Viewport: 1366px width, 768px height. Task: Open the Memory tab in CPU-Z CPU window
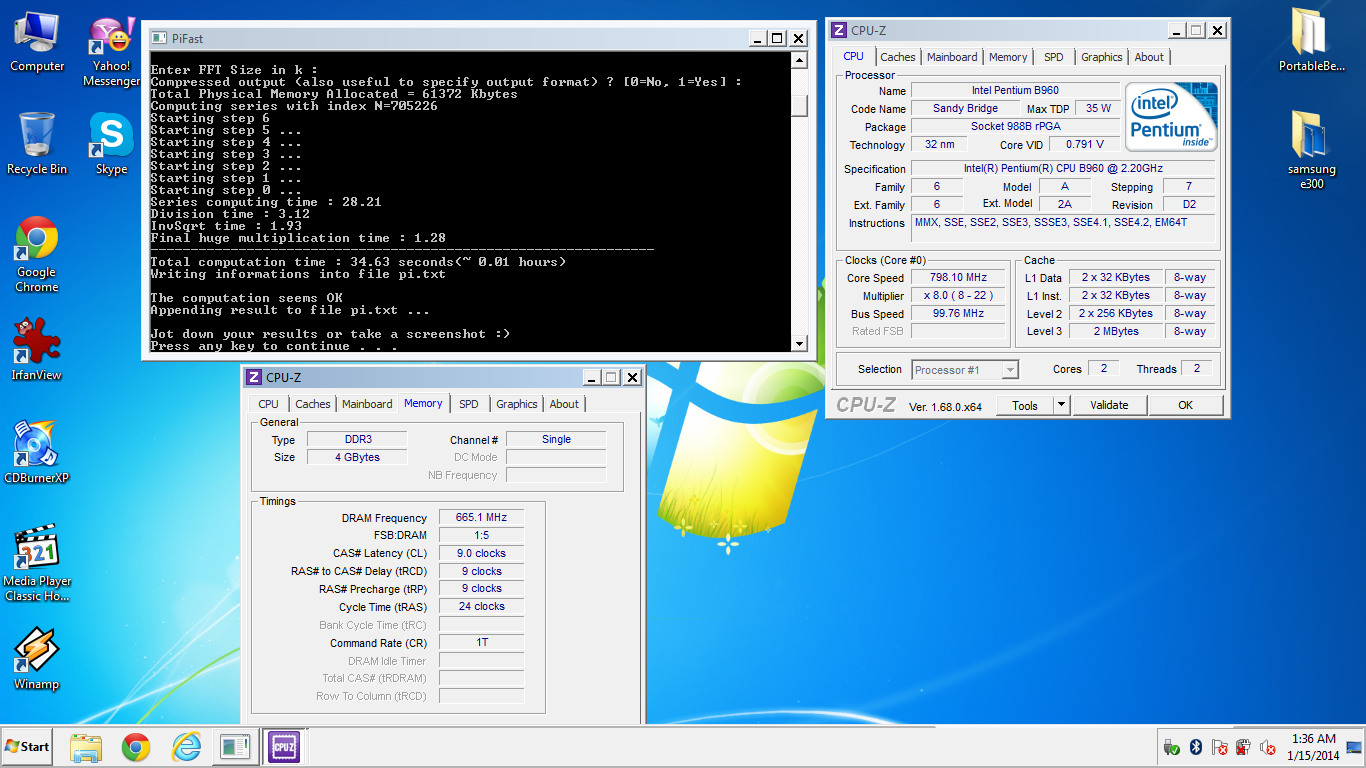coord(1008,57)
